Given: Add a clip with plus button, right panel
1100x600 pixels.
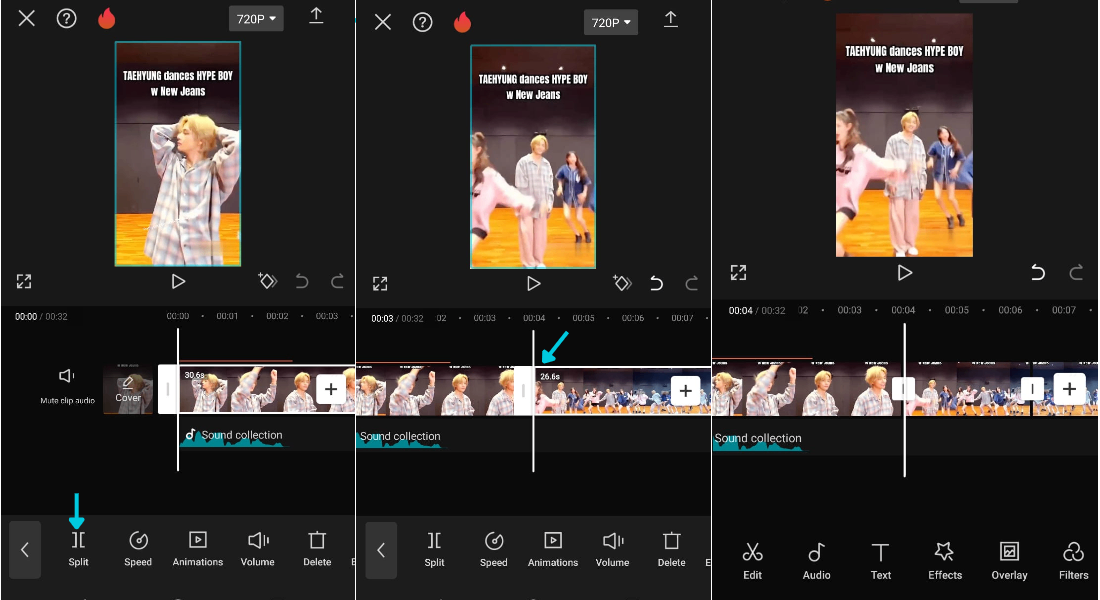Looking at the screenshot, I should coord(1069,389).
